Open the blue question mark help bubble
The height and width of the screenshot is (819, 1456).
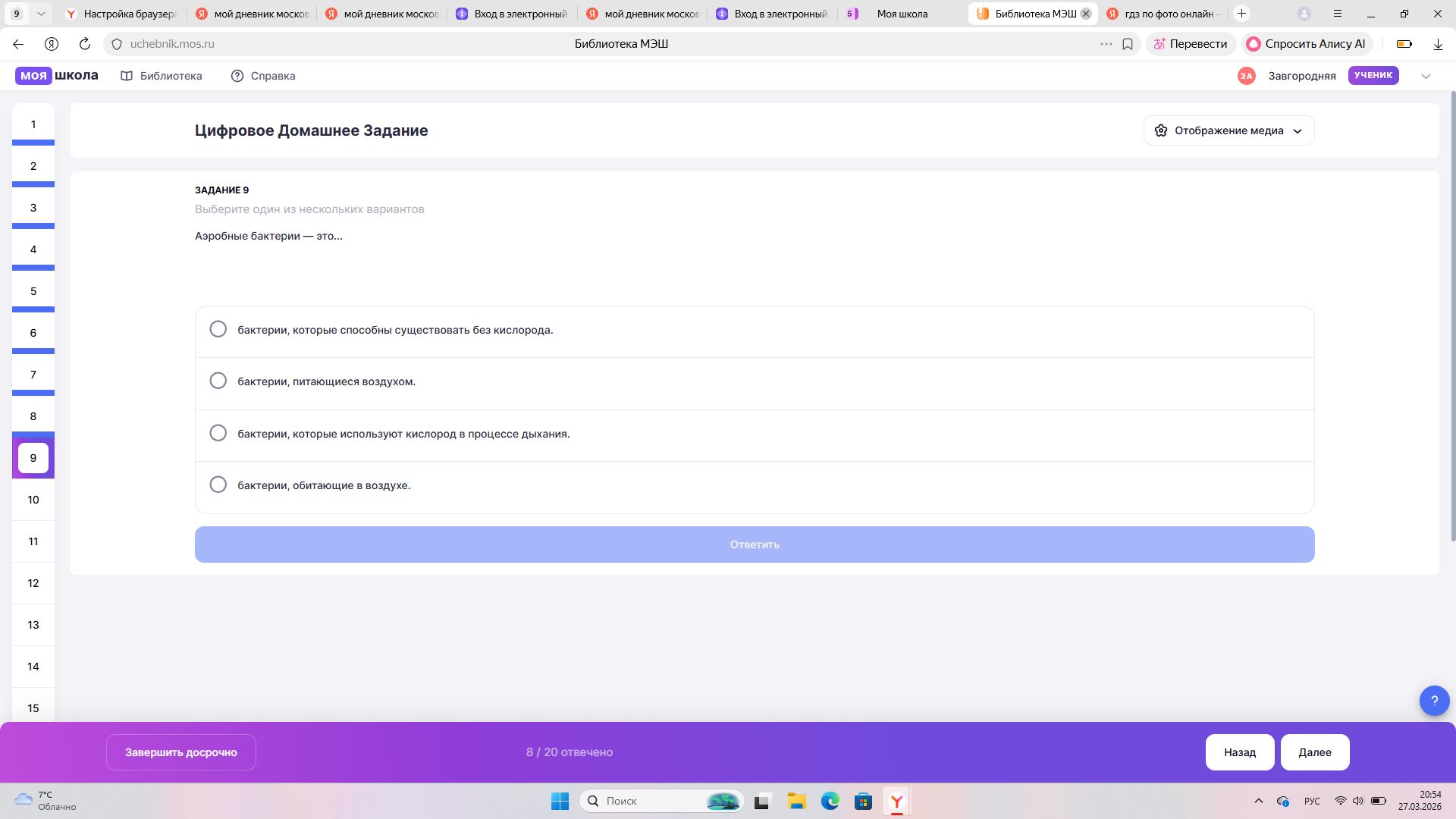click(x=1434, y=701)
